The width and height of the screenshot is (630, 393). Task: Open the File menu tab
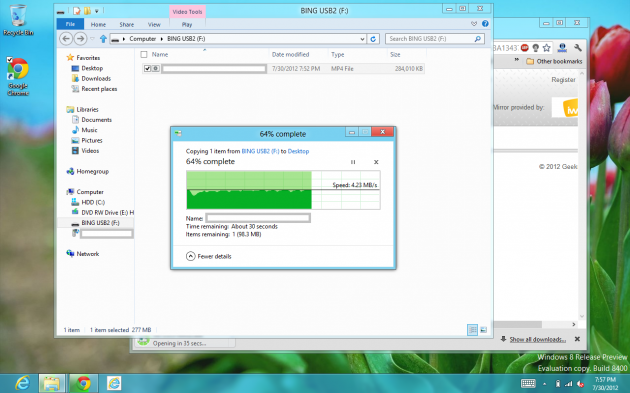point(70,24)
